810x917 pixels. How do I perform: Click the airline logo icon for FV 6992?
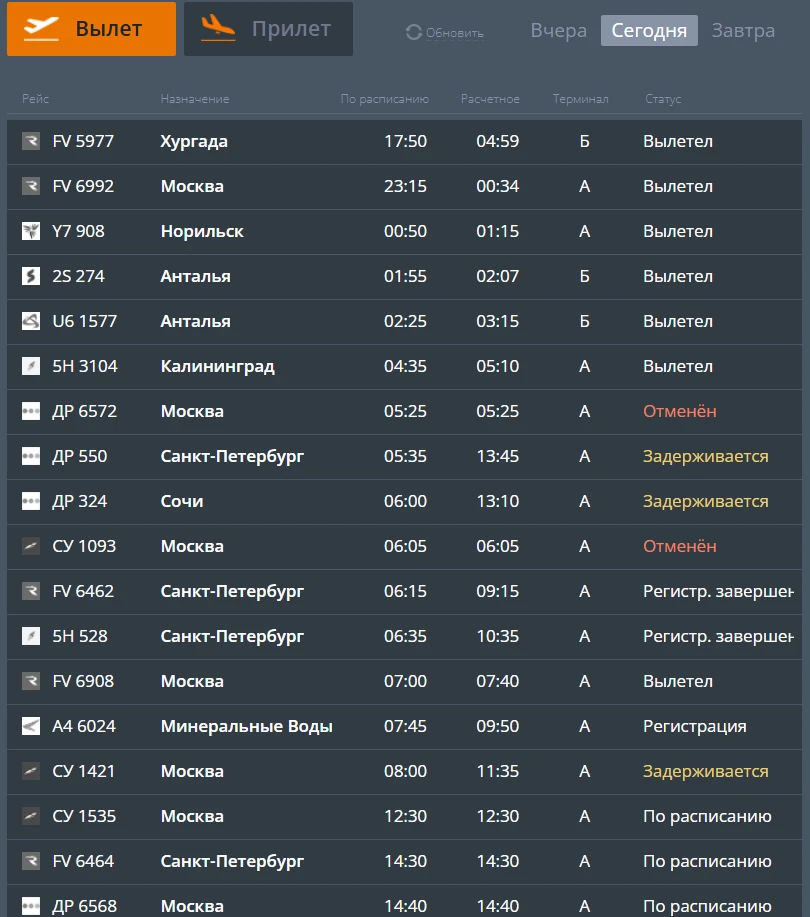pyautogui.click(x=31, y=187)
